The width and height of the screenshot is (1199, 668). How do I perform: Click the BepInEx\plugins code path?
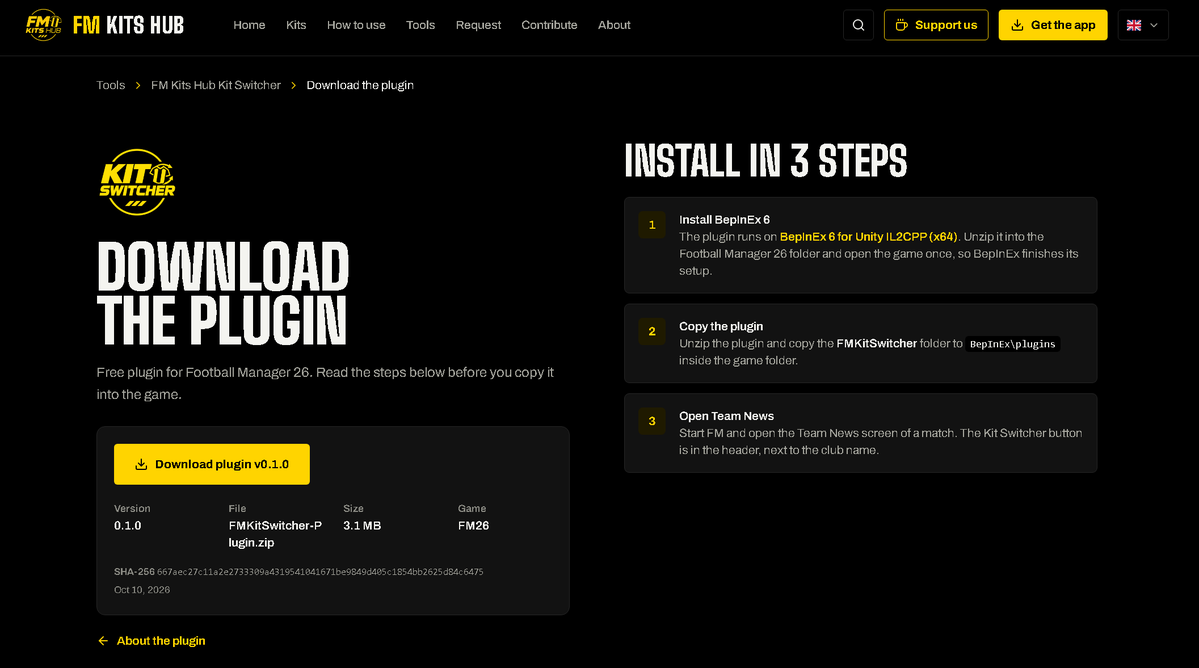[x=1012, y=344]
